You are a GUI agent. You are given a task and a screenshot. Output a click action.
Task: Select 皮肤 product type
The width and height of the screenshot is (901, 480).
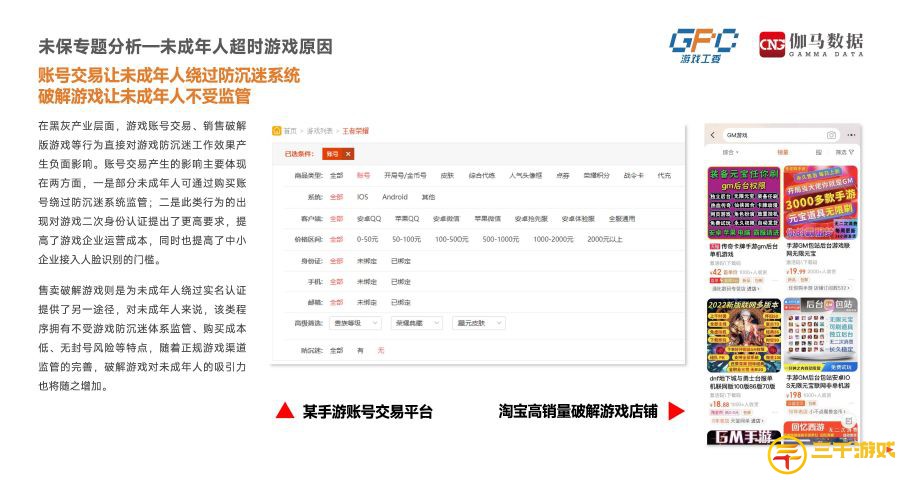point(447,175)
